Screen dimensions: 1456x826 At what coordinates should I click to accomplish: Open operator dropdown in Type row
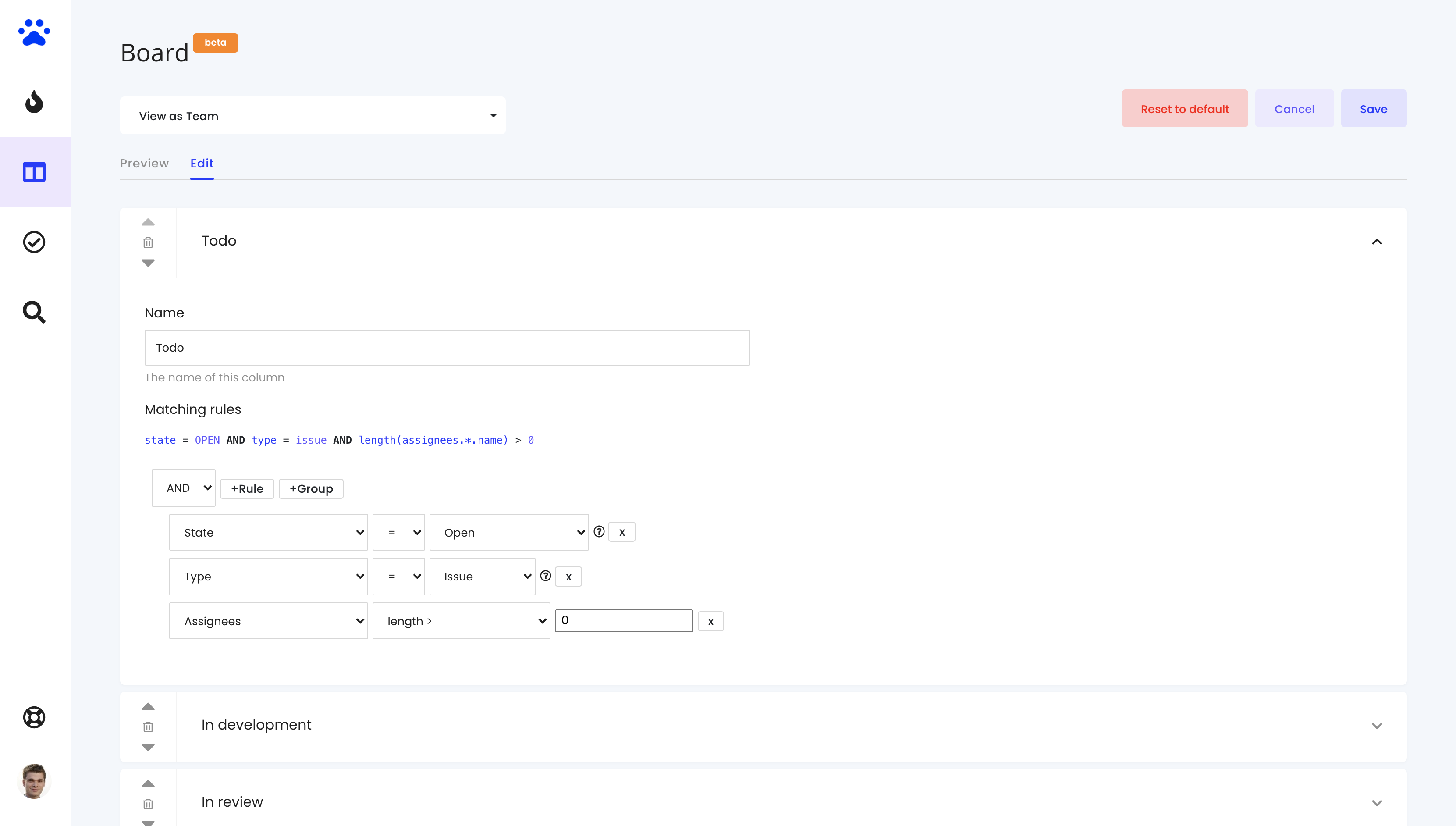pyautogui.click(x=399, y=577)
